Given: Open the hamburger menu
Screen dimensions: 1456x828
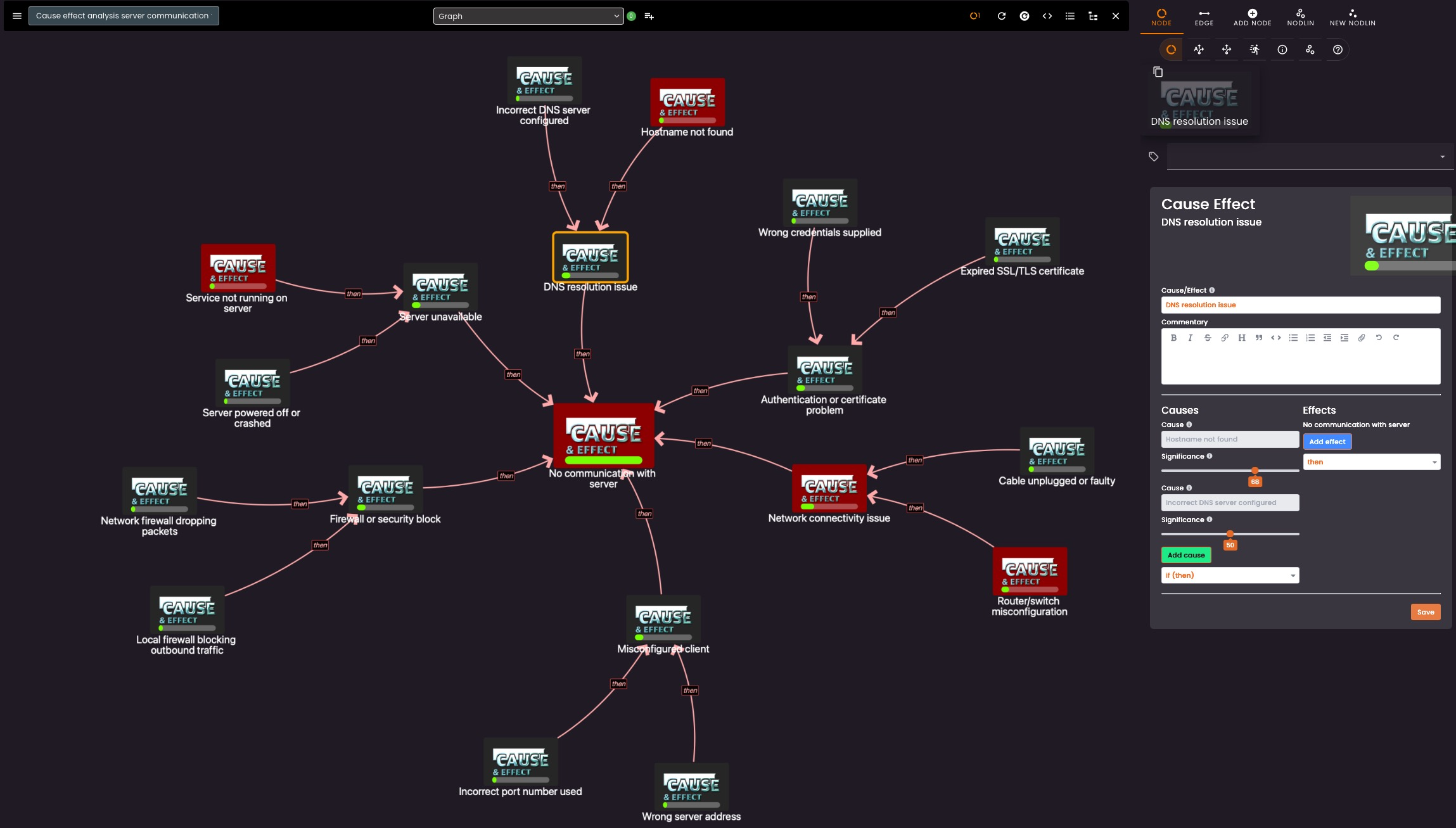Looking at the screenshot, I should click(17, 16).
